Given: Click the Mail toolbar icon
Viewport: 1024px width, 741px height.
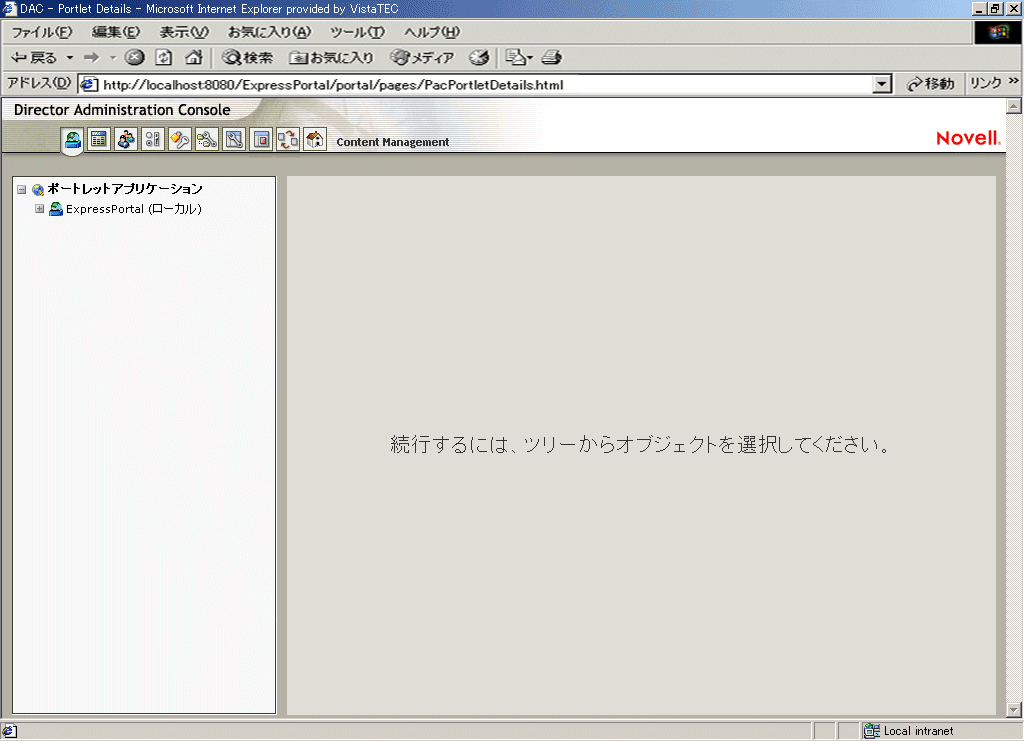Looking at the screenshot, I should click(519, 57).
